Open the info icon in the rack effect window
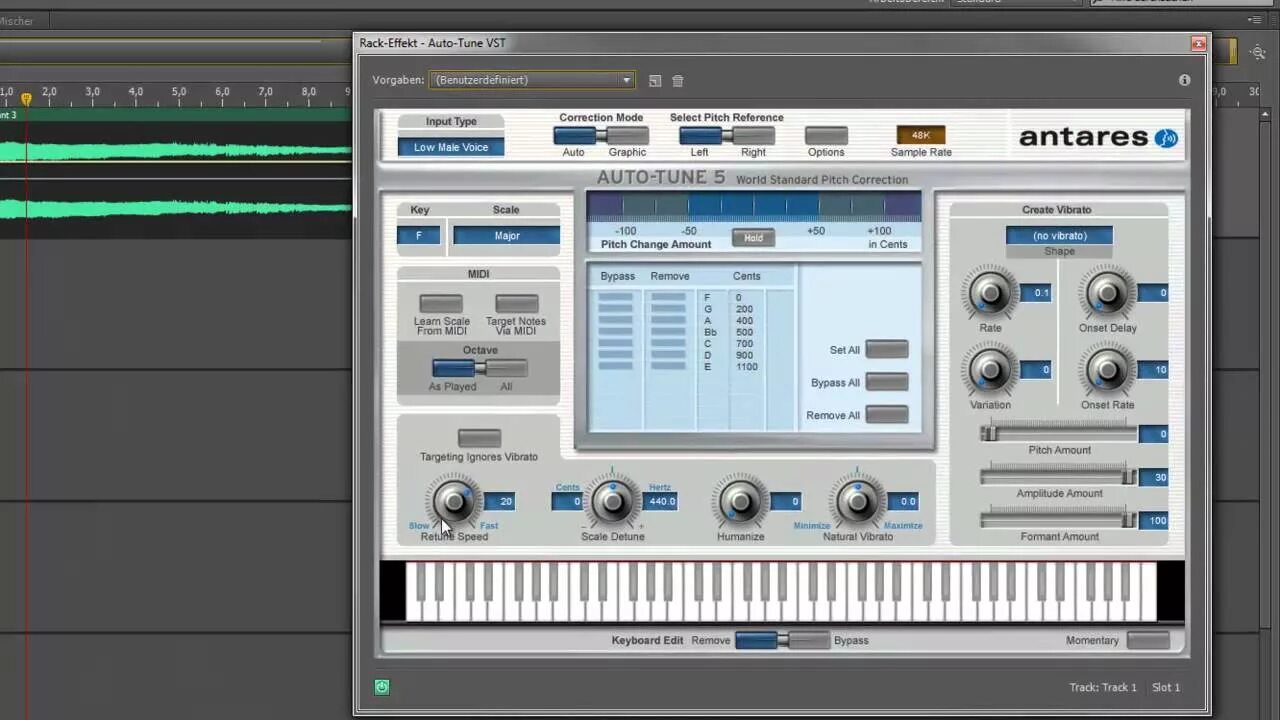 1184,80
